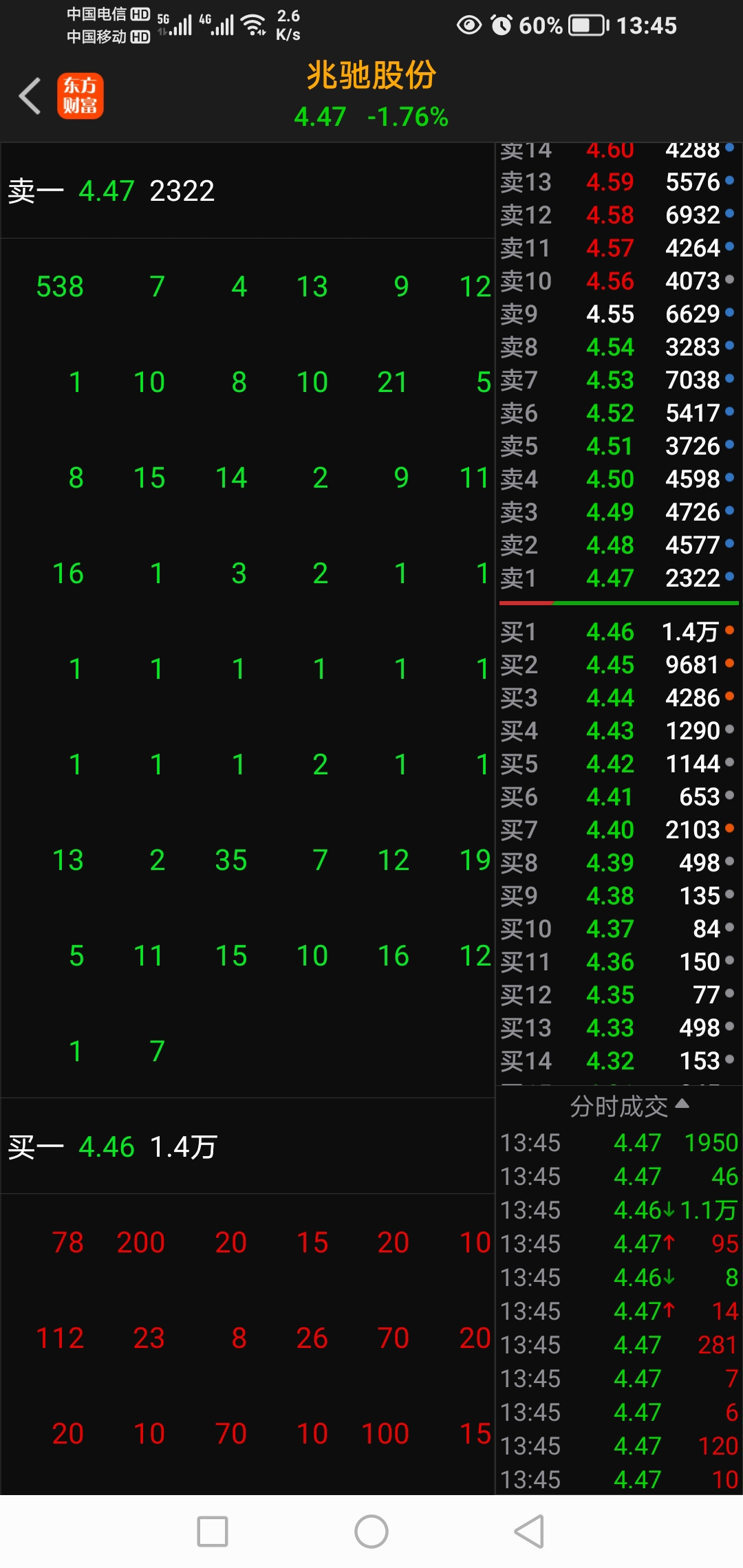Tap sell queue order 35
Viewport: 743px width, 1568px height.
point(231,860)
